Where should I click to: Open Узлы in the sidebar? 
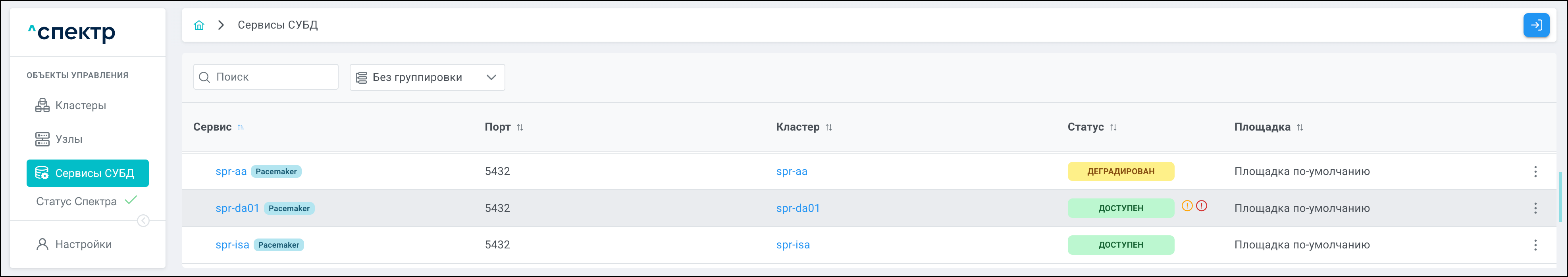(68, 139)
